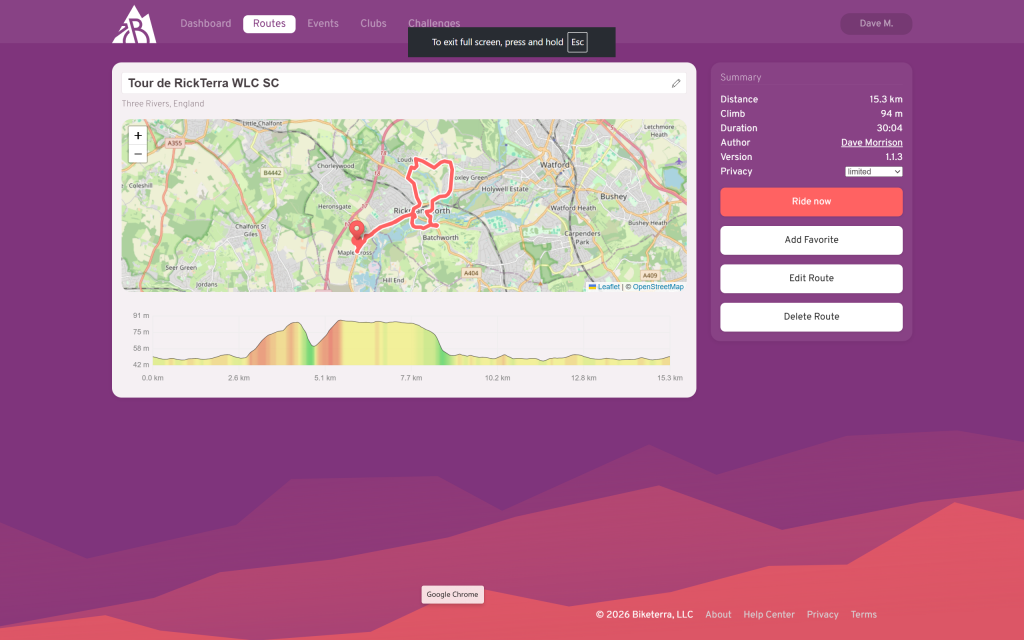Click the pencil edit icon beside route title
The width and height of the screenshot is (1024, 640).
(x=676, y=83)
